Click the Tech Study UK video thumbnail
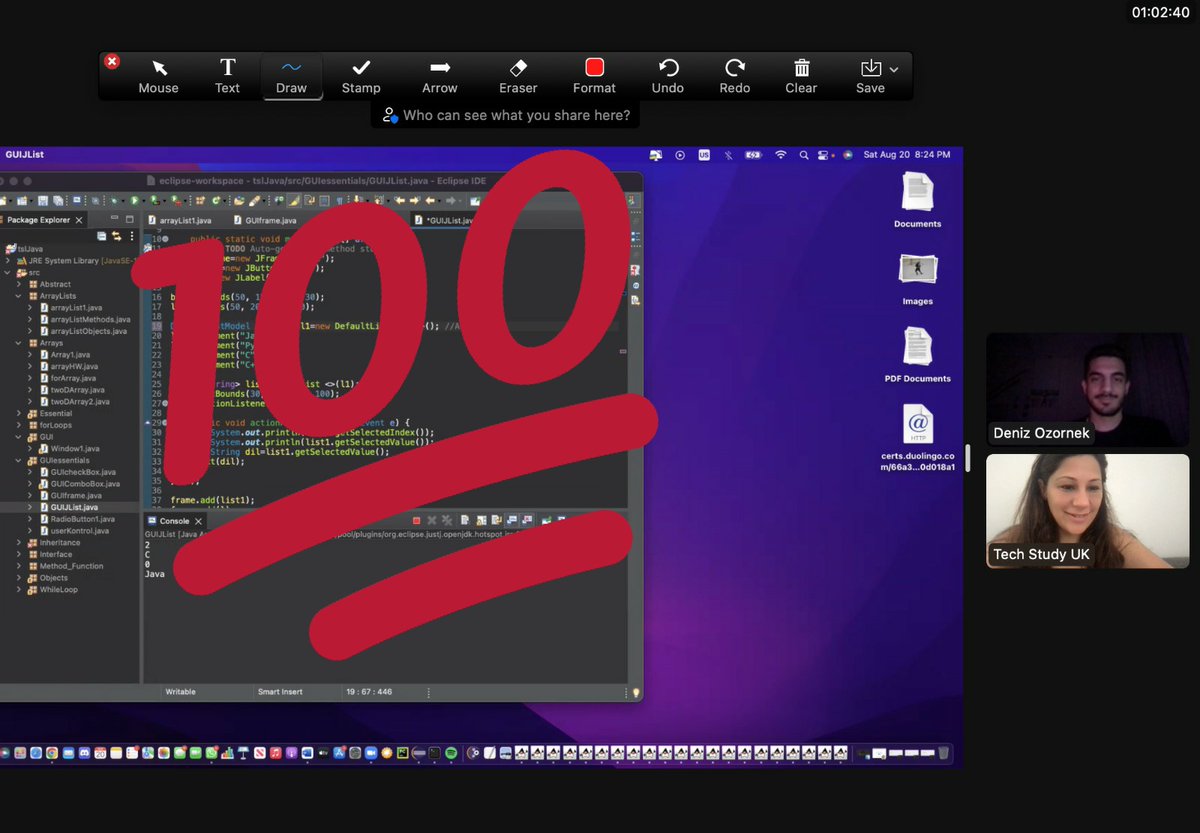1200x833 pixels. pos(1087,511)
